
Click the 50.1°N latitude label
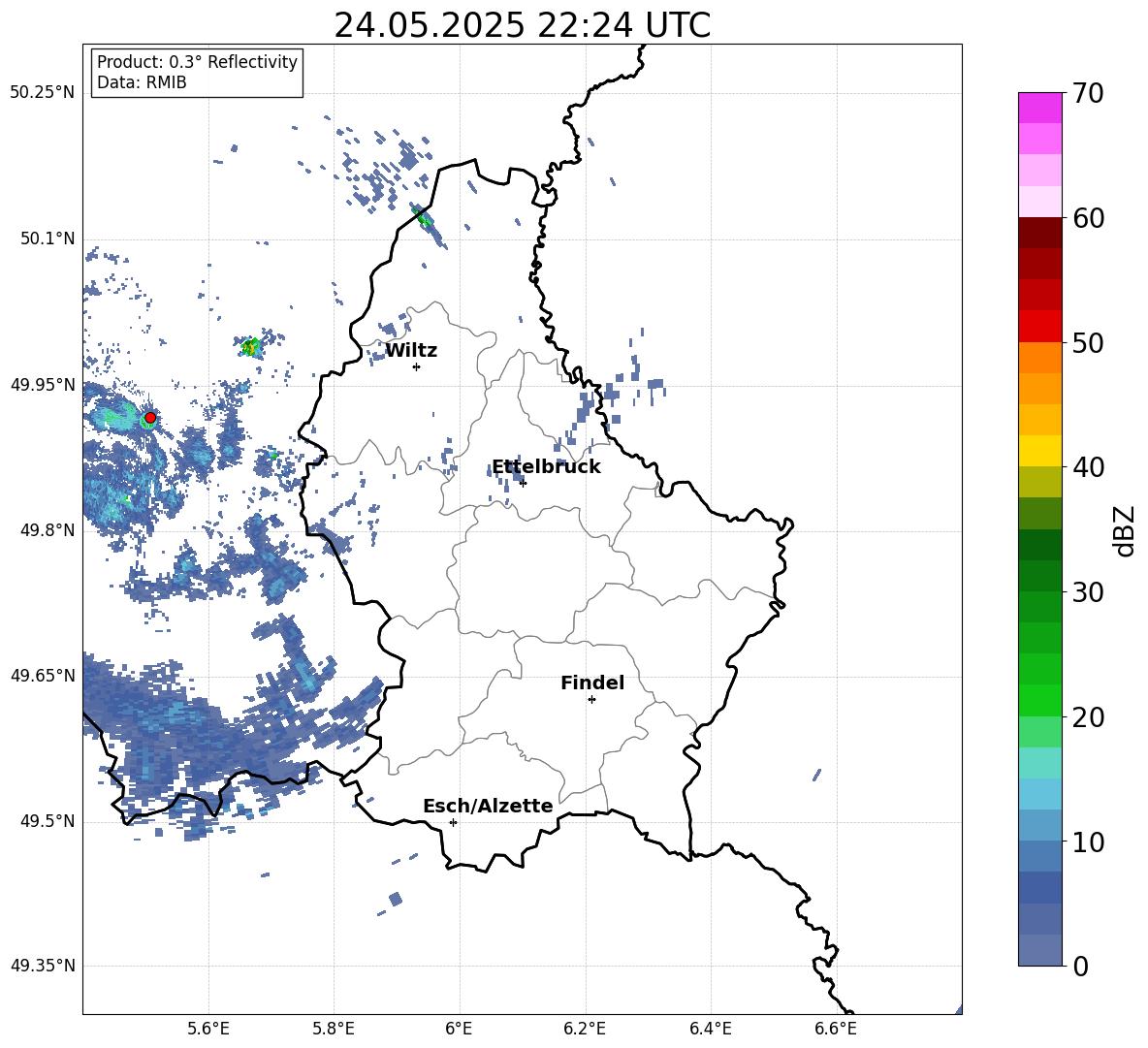click(48, 238)
